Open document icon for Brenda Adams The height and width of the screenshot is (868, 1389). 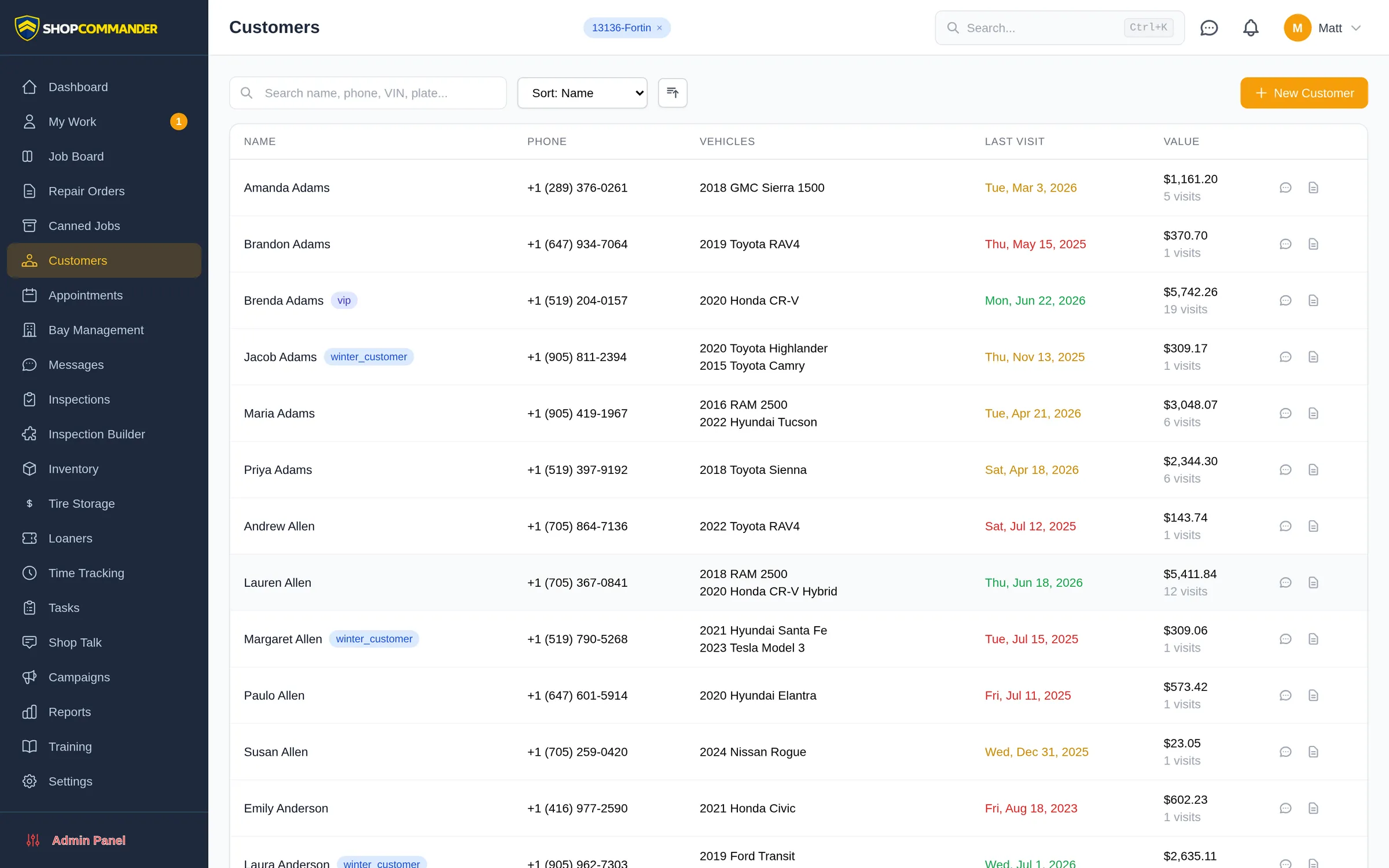[x=1313, y=300]
